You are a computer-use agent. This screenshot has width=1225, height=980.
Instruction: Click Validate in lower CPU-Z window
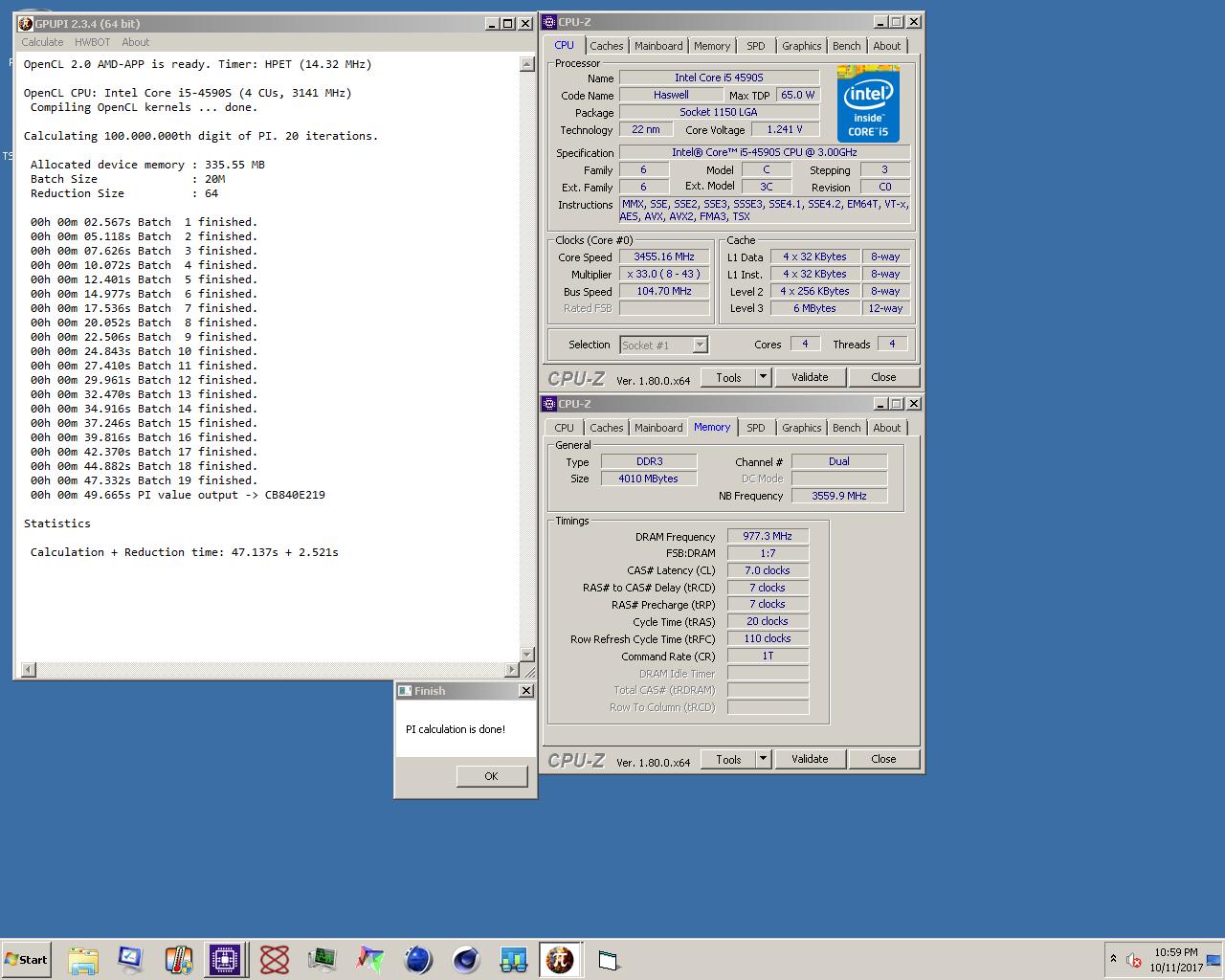[810, 759]
